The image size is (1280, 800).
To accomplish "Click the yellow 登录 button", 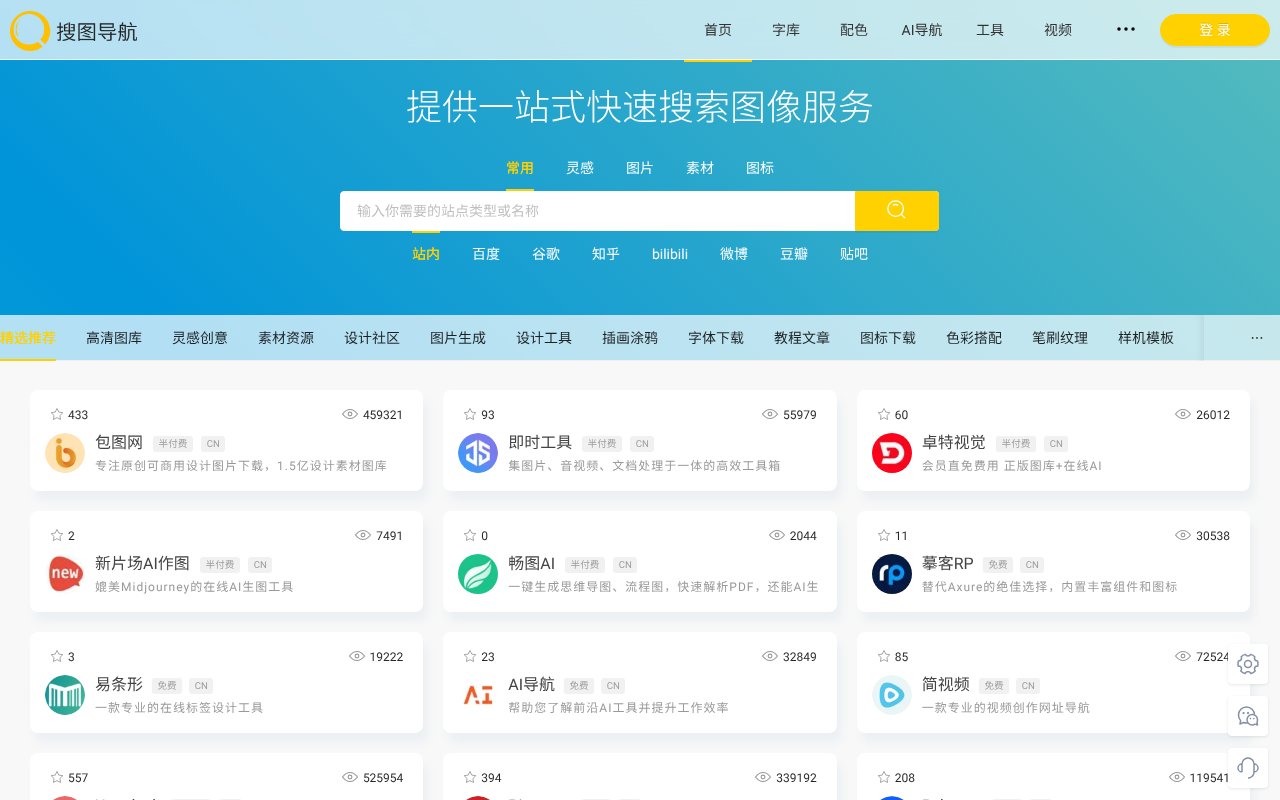I will [1214, 30].
